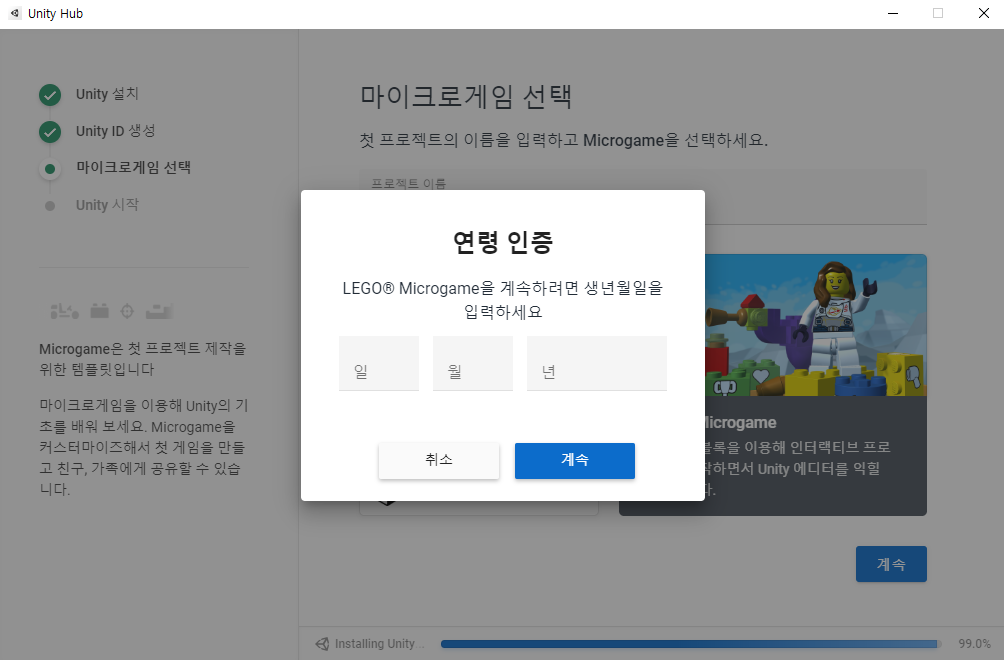Click the background 계속 button below microgame cards

click(891, 564)
